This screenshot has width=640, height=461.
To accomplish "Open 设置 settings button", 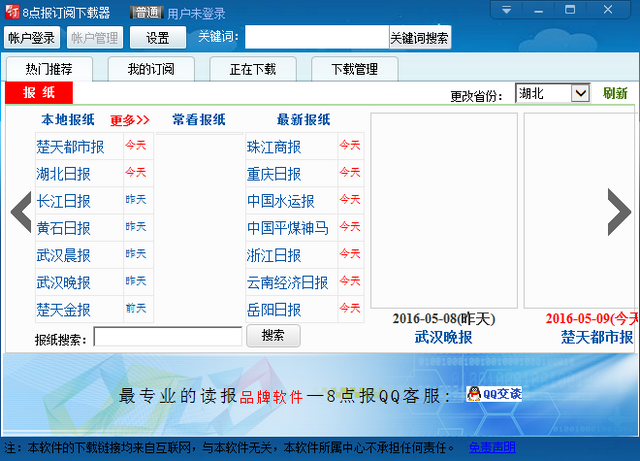I will [x=157, y=38].
